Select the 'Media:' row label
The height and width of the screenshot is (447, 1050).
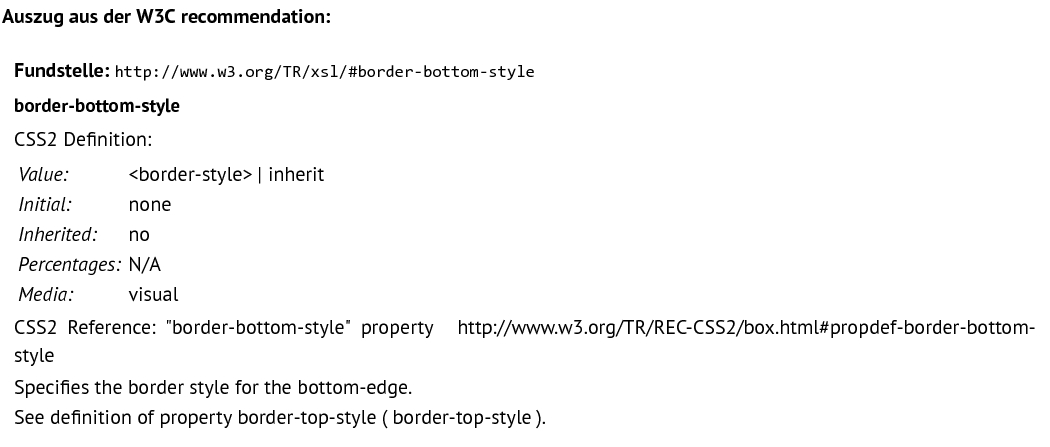point(46,294)
